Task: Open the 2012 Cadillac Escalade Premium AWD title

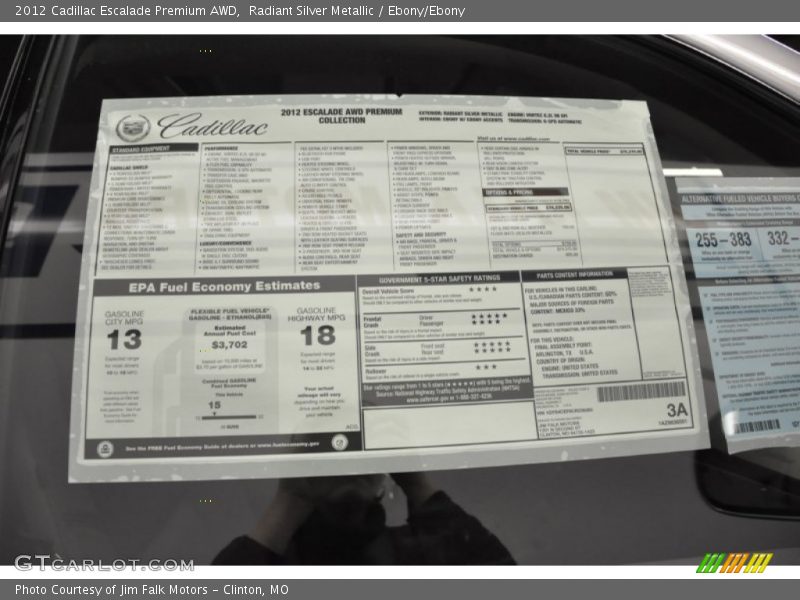Action: 120,11
